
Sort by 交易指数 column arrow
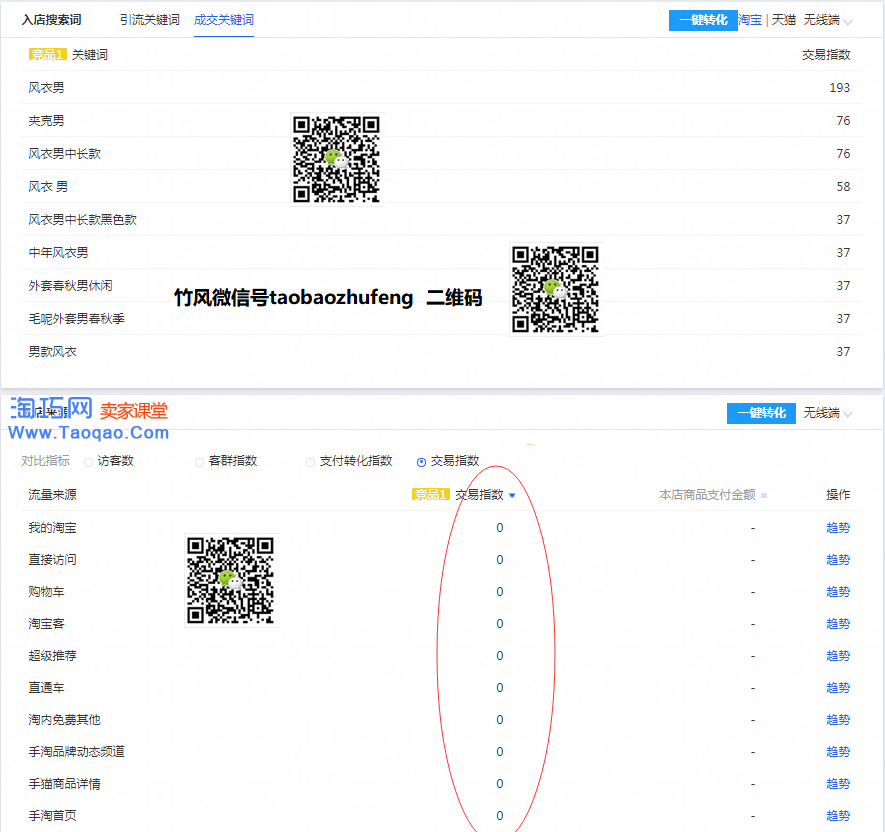click(x=512, y=496)
